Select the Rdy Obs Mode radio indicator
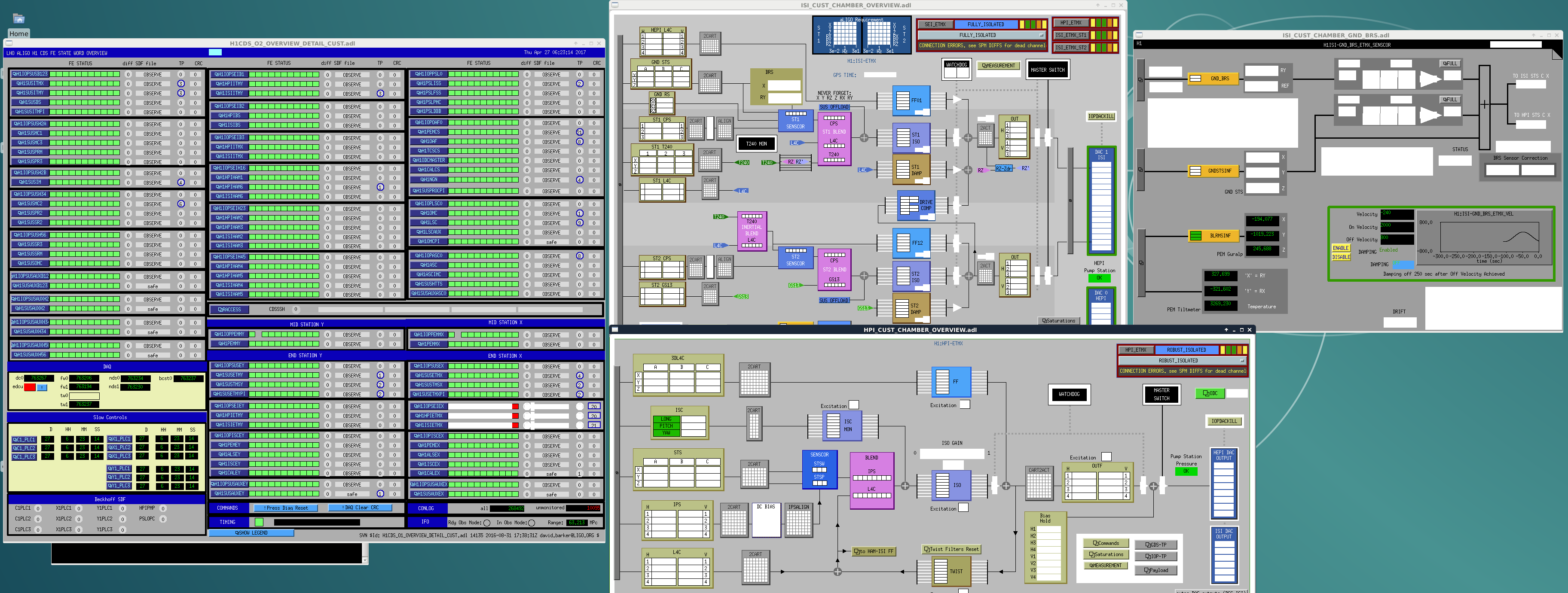The image size is (1568, 593). pyautogui.click(x=486, y=523)
